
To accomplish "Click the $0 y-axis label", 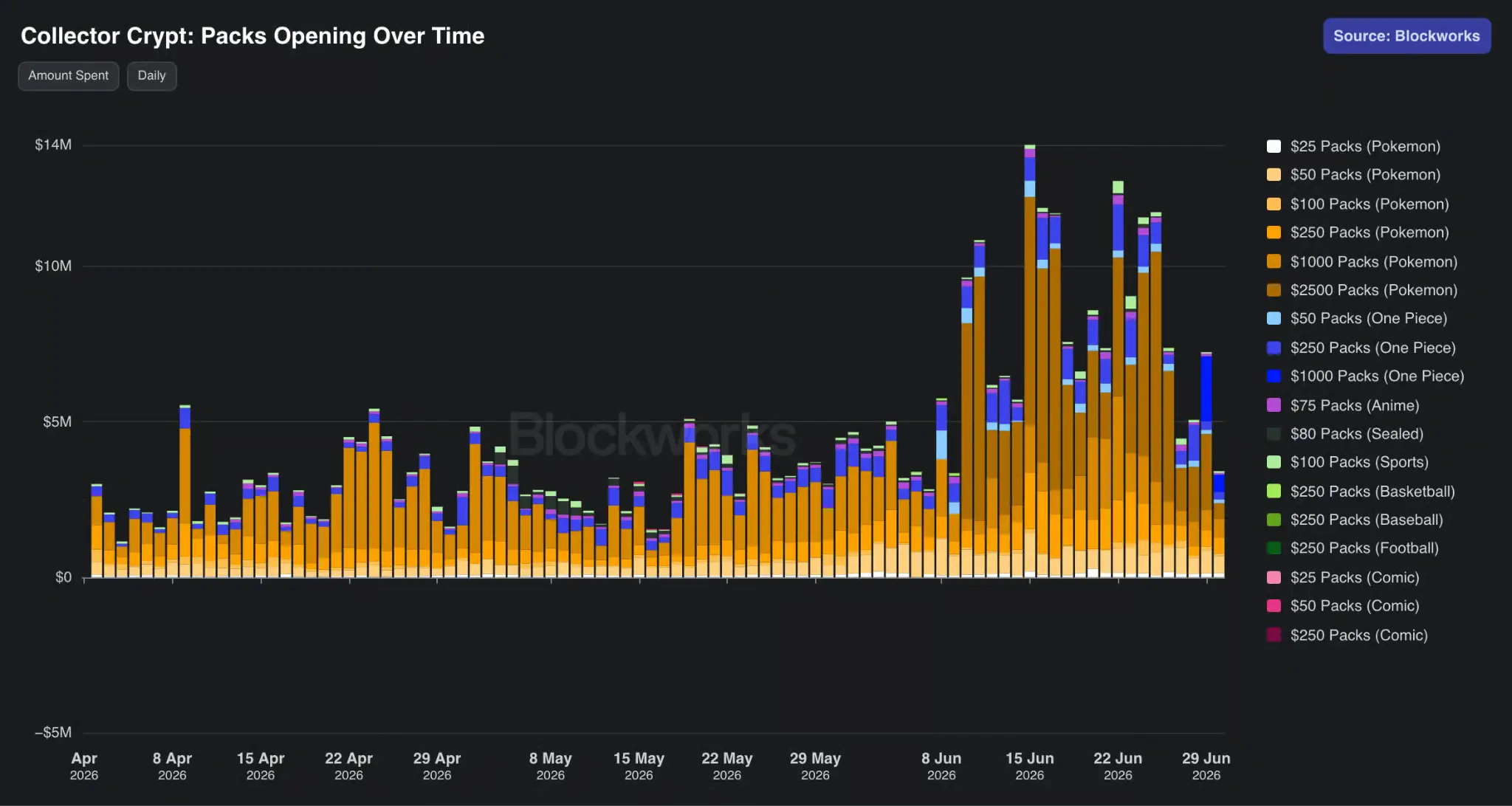I will [63, 577].
